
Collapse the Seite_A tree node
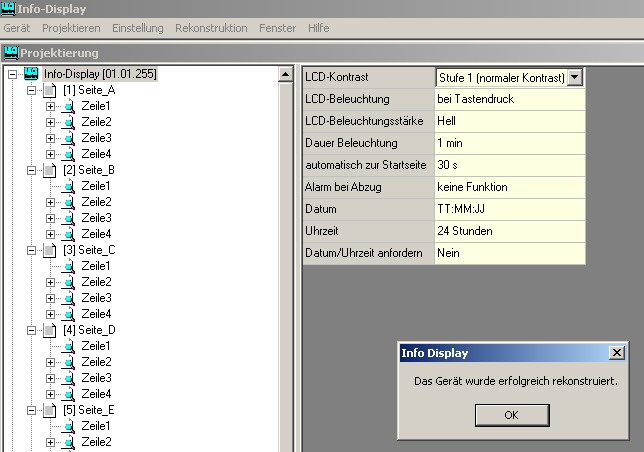tap(31, 90)
